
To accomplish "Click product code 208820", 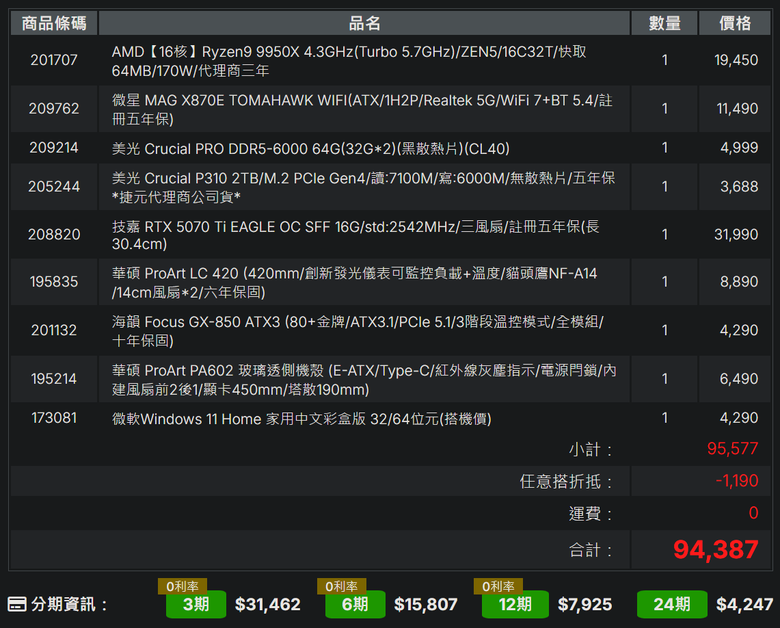I will click(54, 234).
